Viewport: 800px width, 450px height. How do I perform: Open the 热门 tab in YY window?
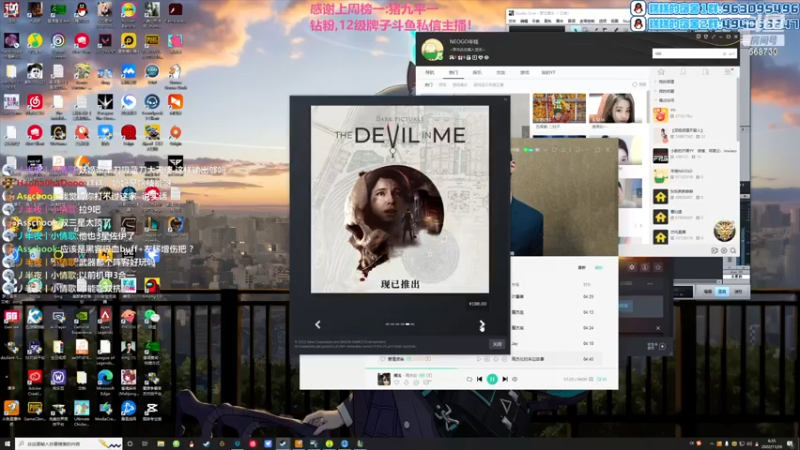tap(453, 72)
